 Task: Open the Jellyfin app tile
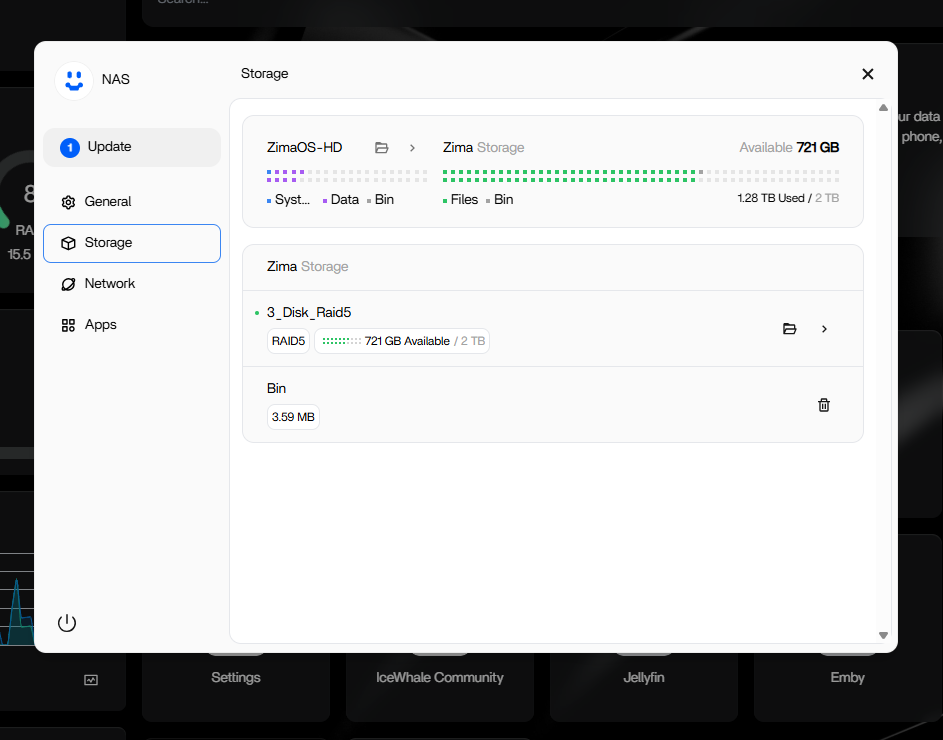pyautogui.click(x=643, y=677)
